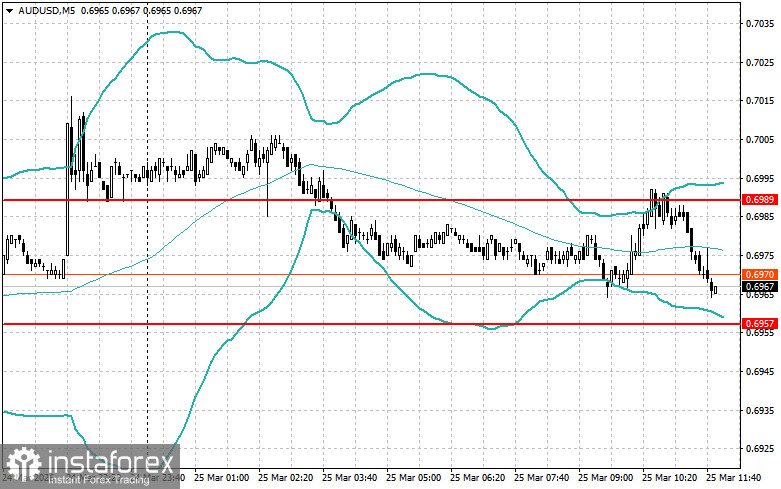Screen dimensions: 781x489
Task: Click the 25 Mar 07:40 time label
Action: coord(541,478)
